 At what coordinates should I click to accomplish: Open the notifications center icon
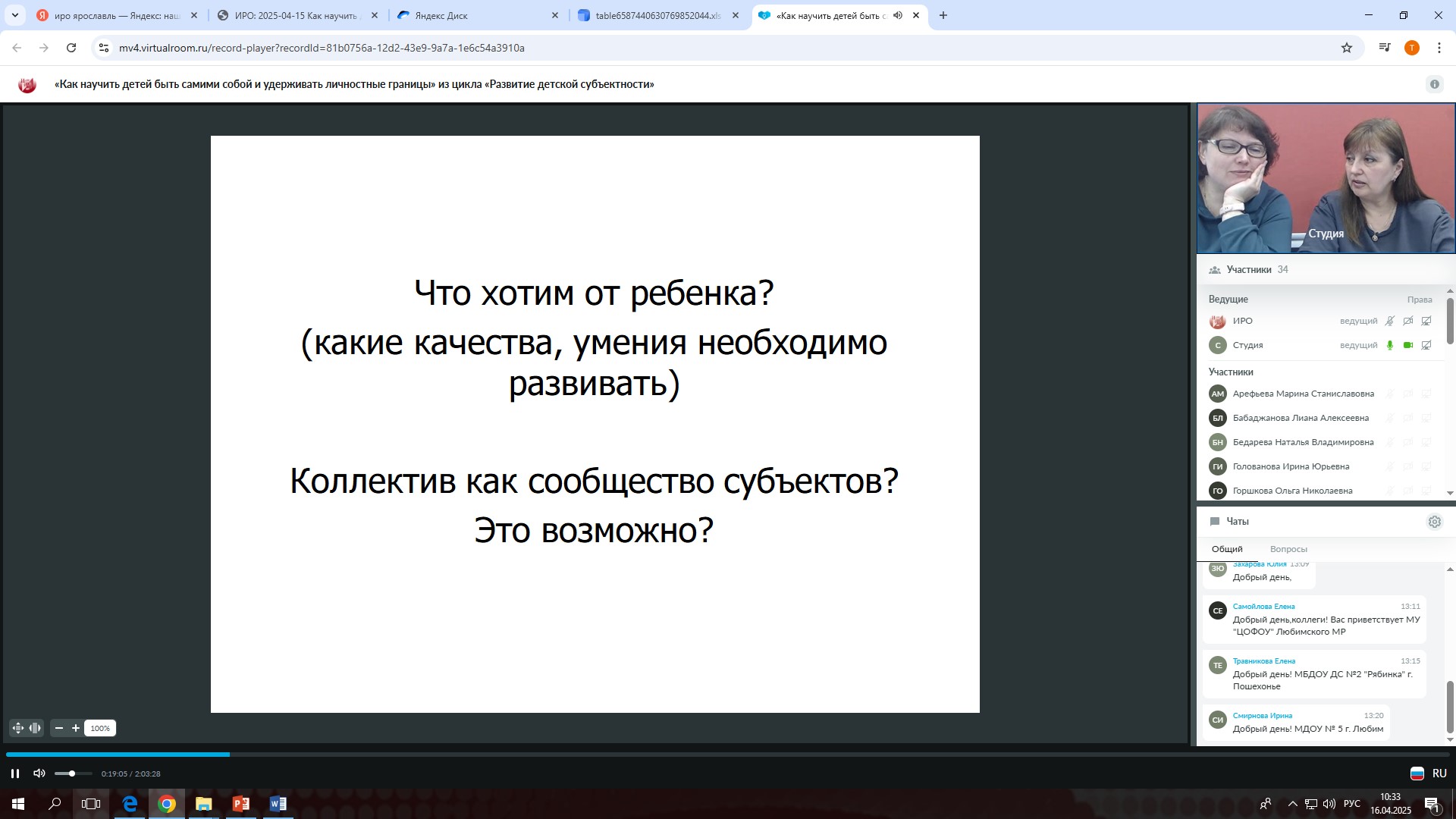(x=1432, y=804)
